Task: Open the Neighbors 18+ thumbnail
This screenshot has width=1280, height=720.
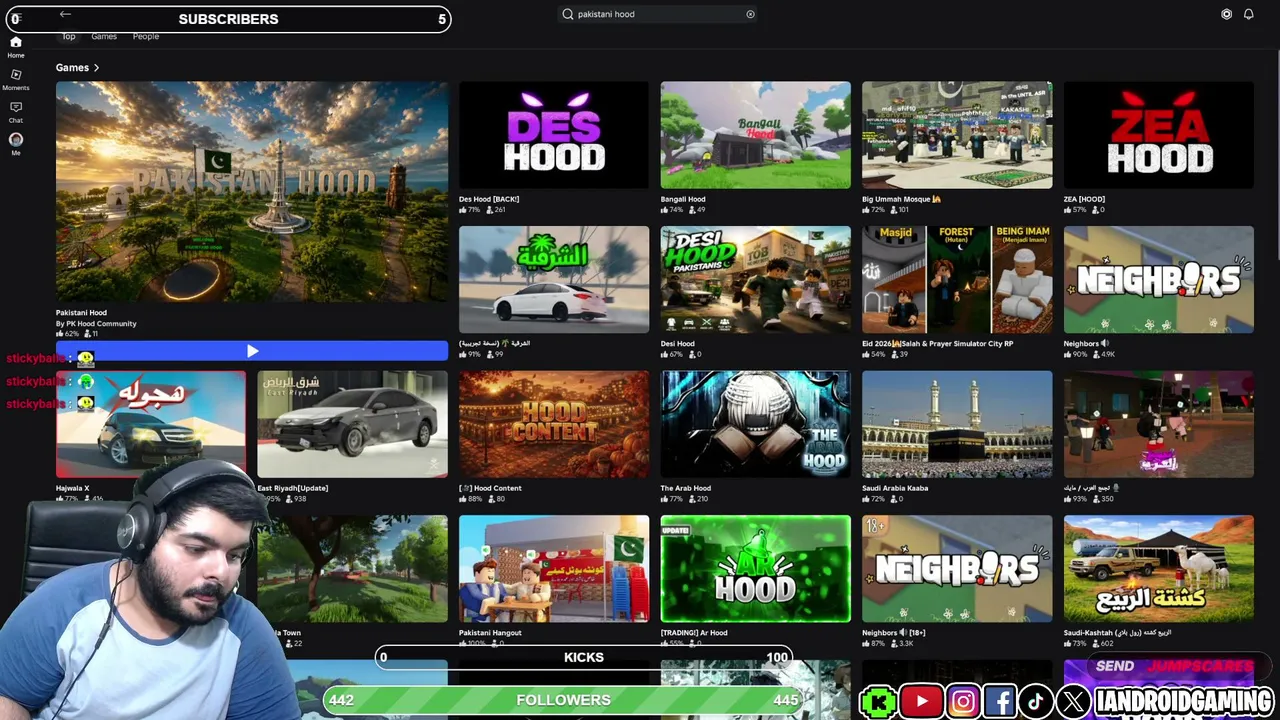Action: pos(957,569)
